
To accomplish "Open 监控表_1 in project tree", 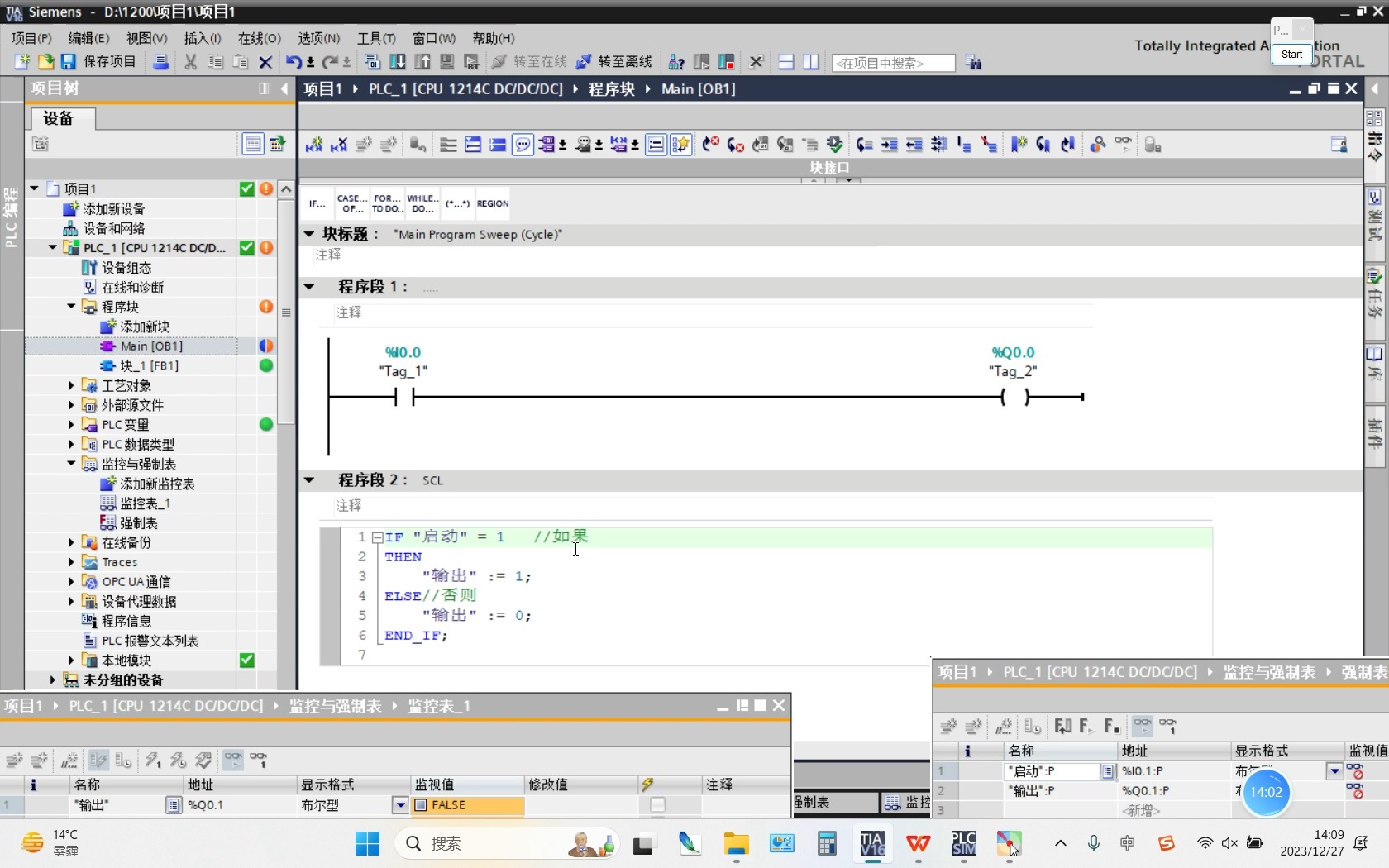I will tap(146, 503).
